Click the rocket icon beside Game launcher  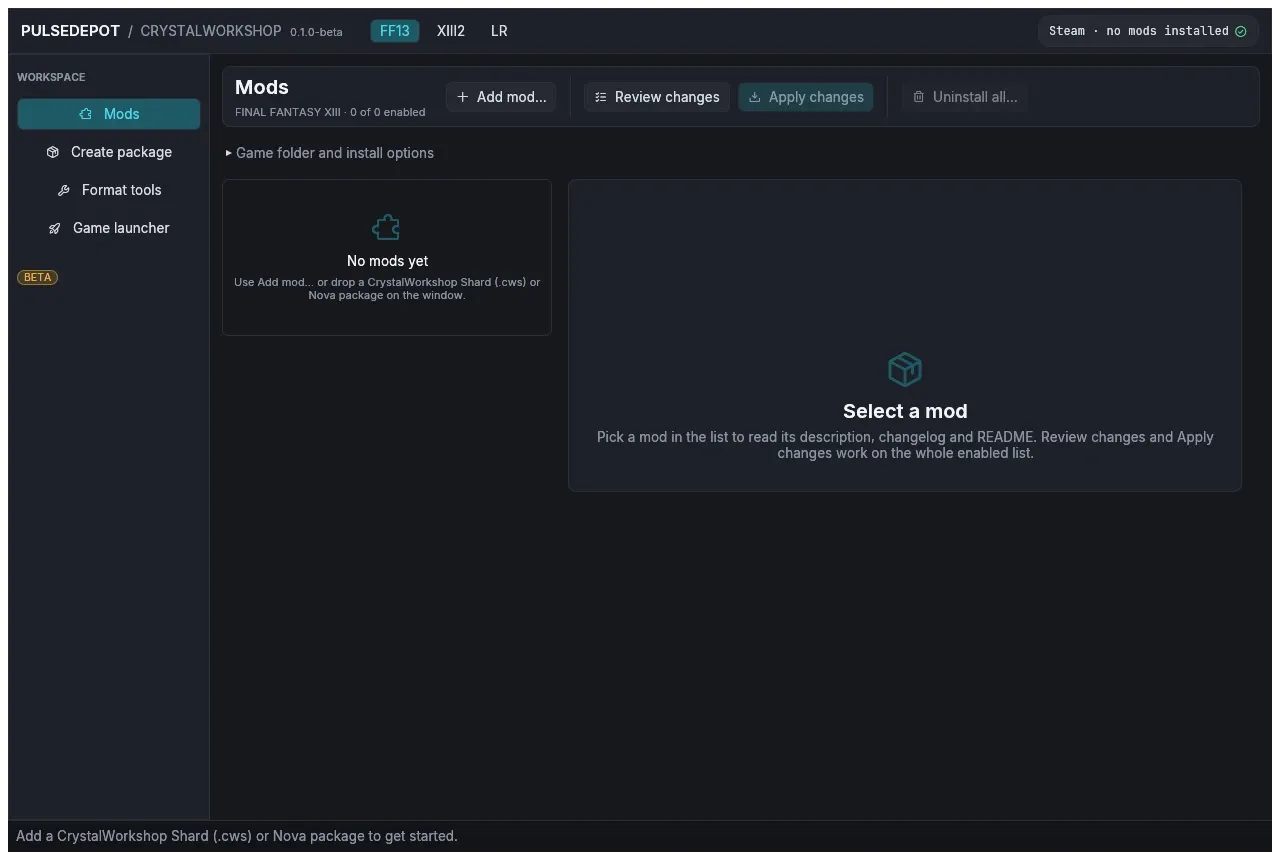(55, 228)
